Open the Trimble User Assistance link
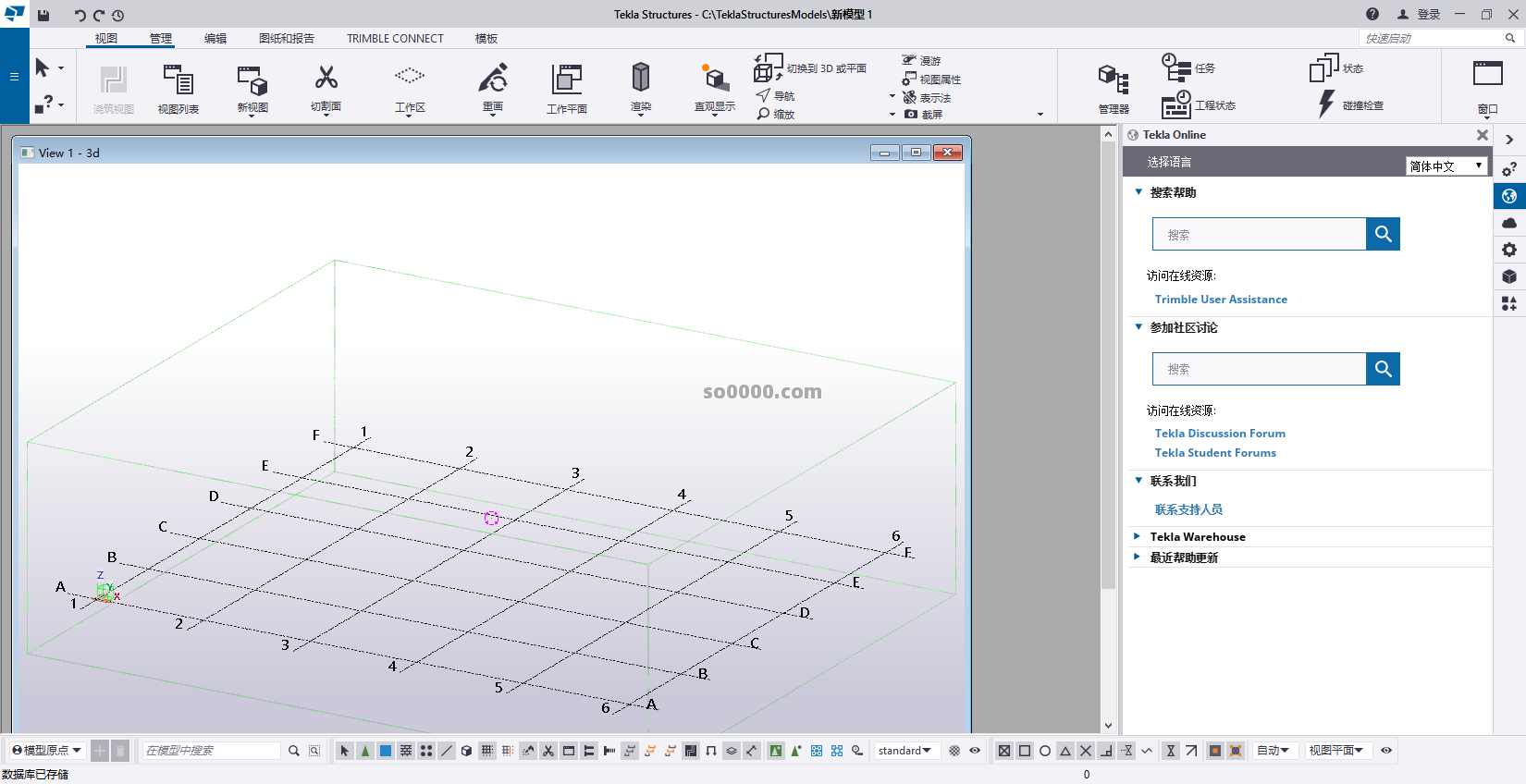1526x784 pixels. tap(1221, 300)
